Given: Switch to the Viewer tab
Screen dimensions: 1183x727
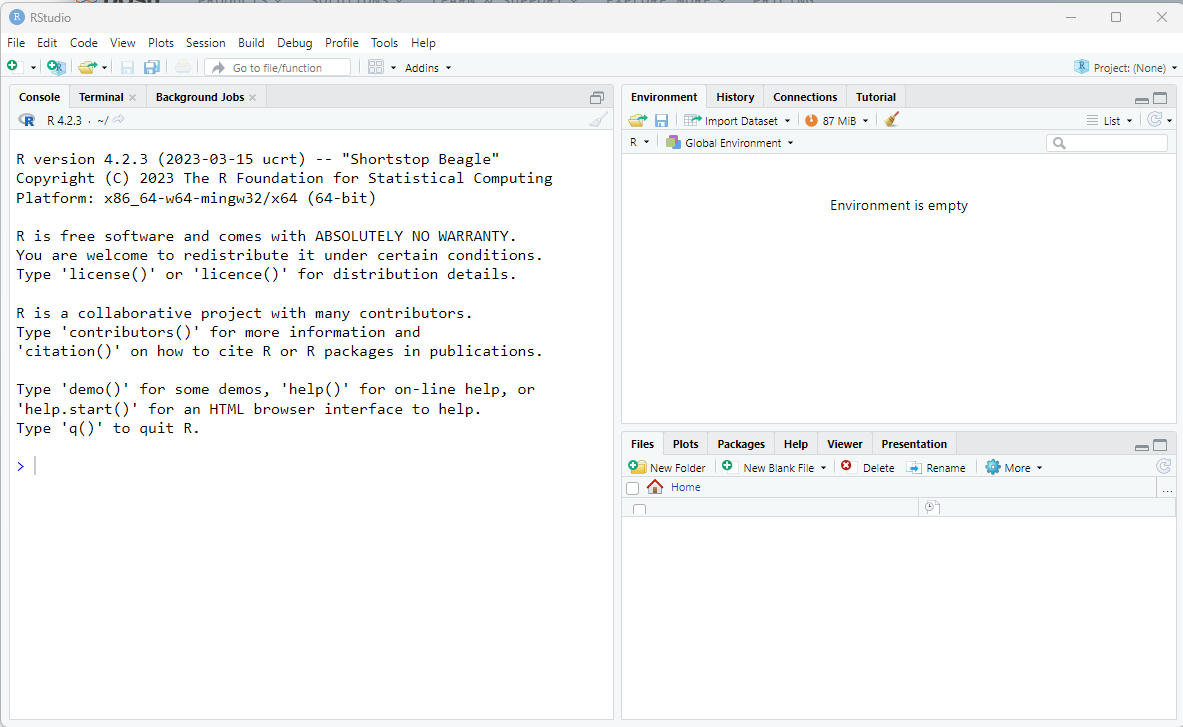Looking at the screenshot, I should (844, 444).
